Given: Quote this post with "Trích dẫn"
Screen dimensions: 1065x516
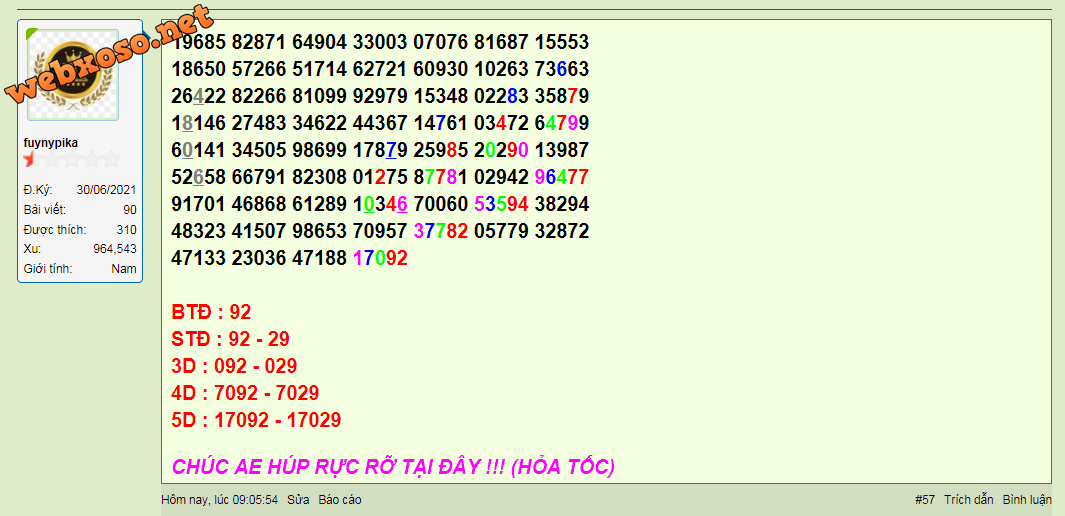Looking at the screenshot, I should 968,499.
